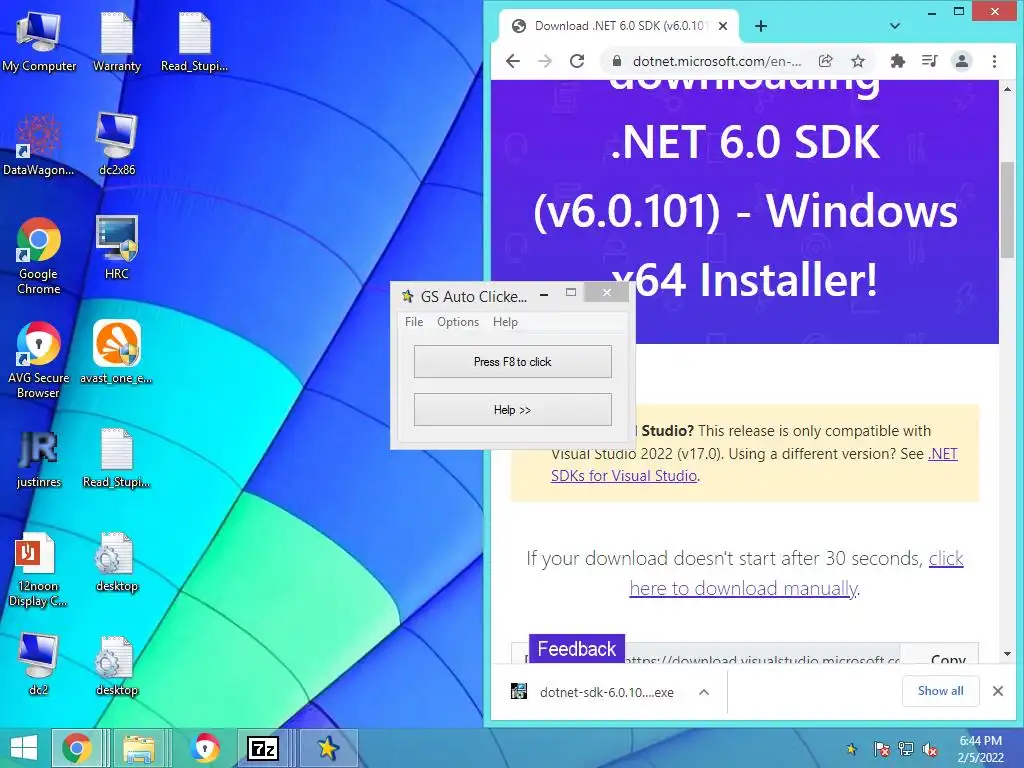Click the GS Auto Clicker tray star icon
Screen dimensions: 1024x768
(x=852, y=749)
